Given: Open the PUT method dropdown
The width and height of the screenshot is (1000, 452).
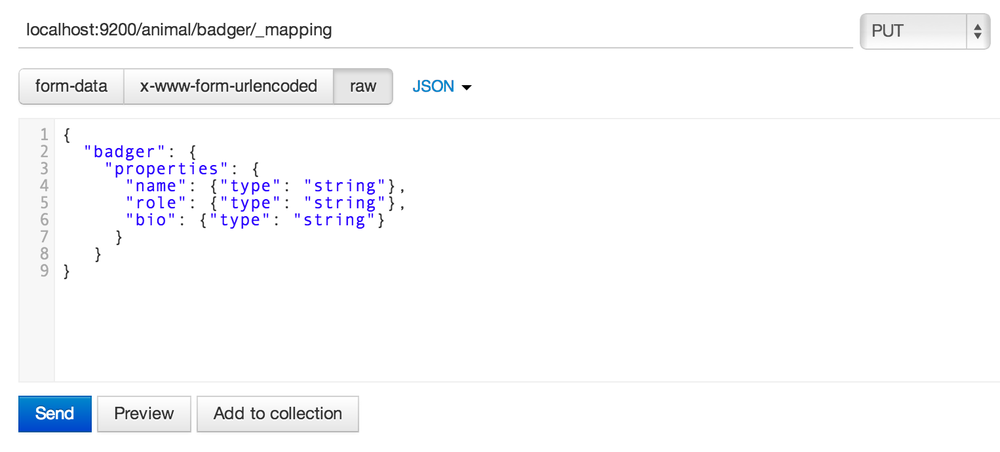Looking at the screenshot, I should point(924,31).
